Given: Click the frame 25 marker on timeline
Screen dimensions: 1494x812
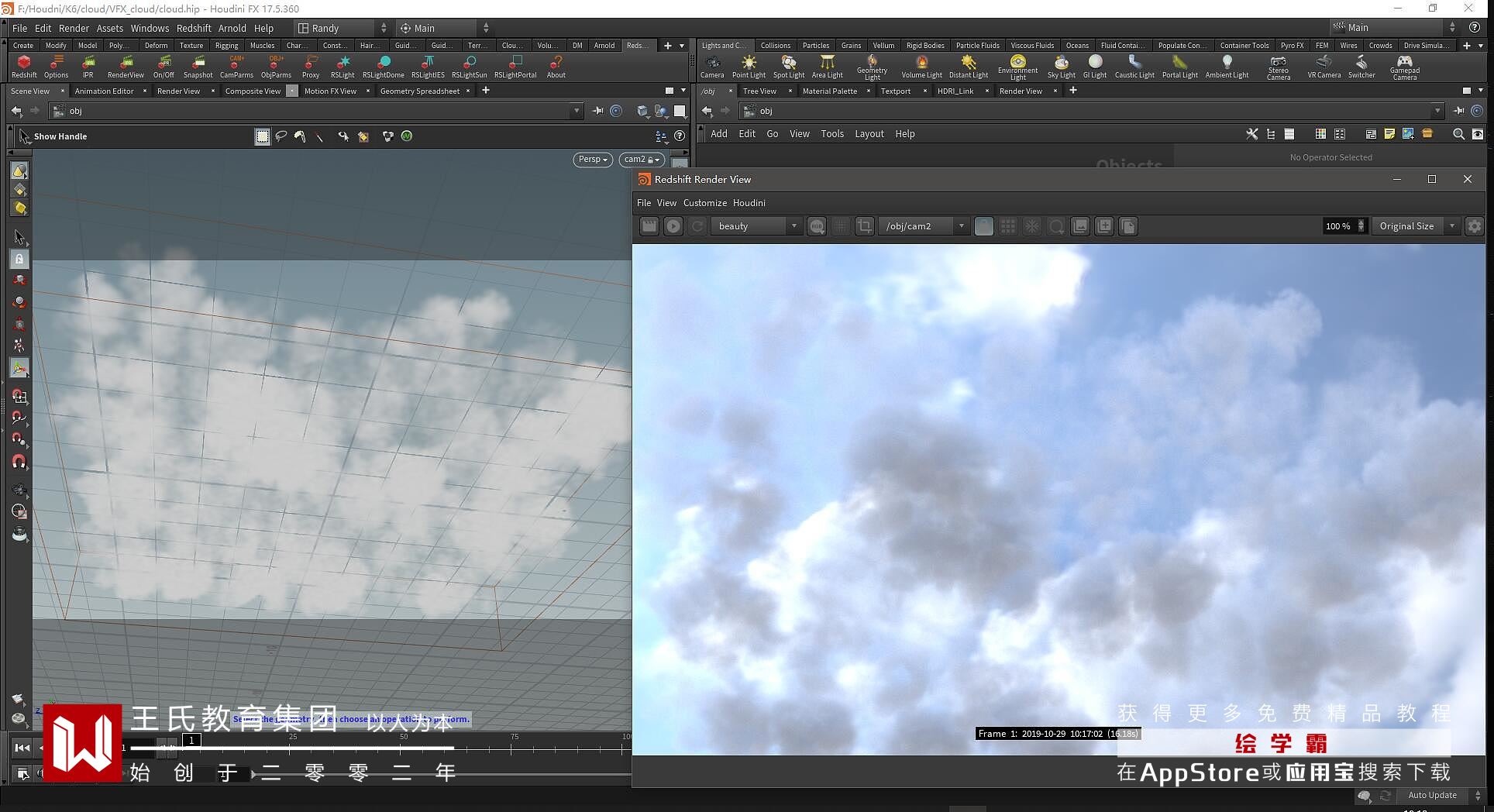Looking at the screenshot, I should point(293,737).
